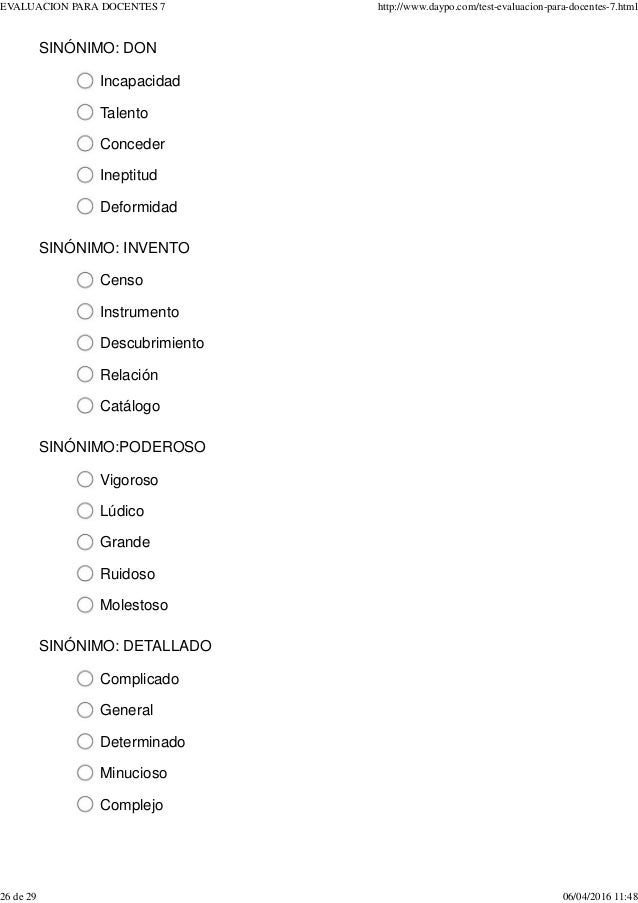Pick Descubrimiento as synonym of INVENTO

coord(85,343)
